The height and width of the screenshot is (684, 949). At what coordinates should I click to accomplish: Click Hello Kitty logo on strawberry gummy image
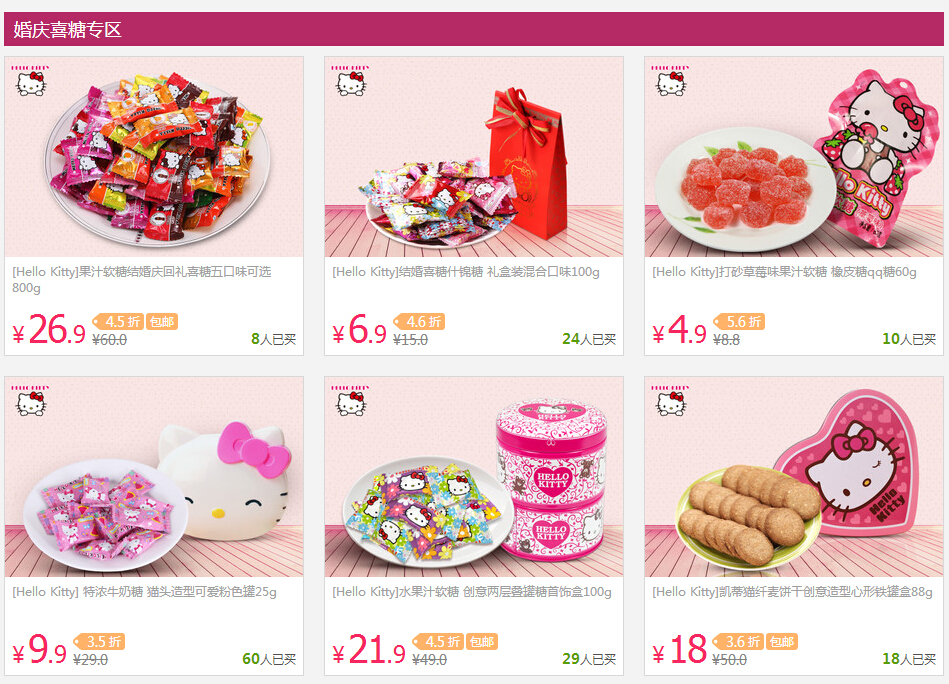click(x=671, y=81)
